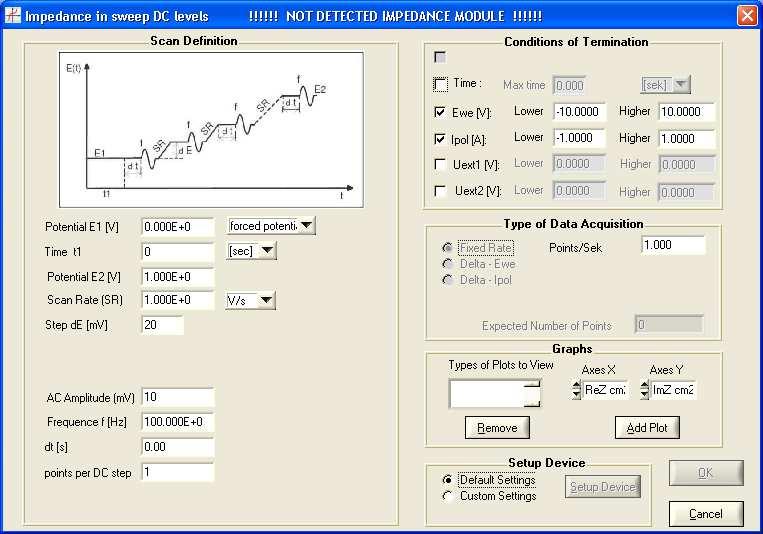Enable the Uext1 [V] checkbox
Screen dimensions: 763x534
440,165
